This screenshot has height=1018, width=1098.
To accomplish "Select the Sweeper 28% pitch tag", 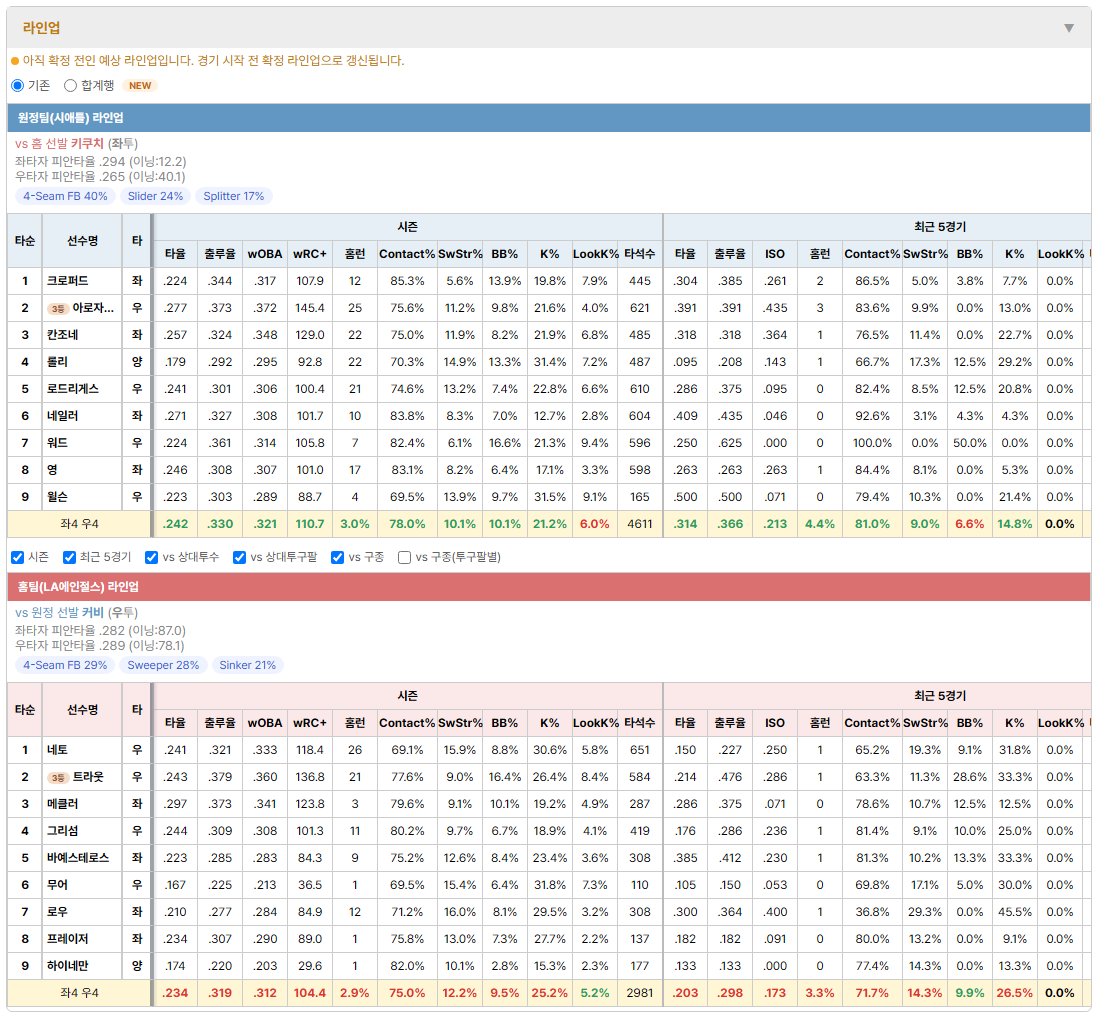I will click(163, 665).
